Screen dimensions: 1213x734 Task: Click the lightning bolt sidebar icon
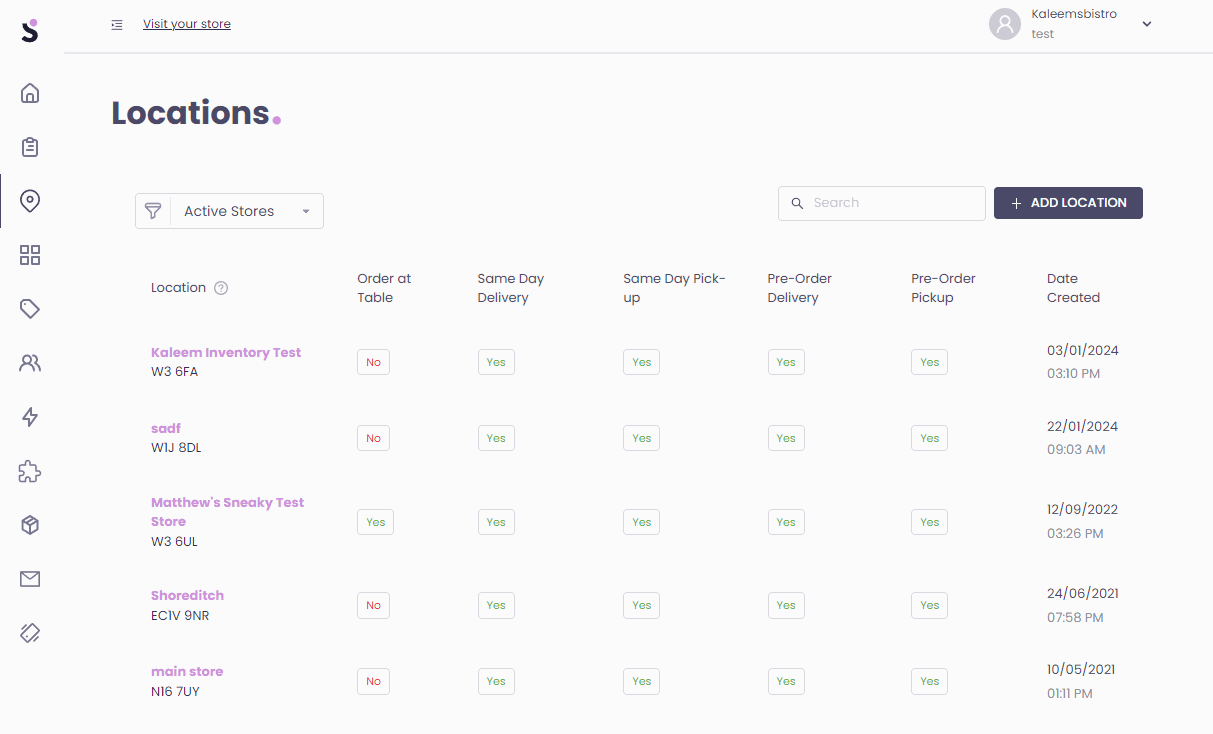(x=30, y=417)
